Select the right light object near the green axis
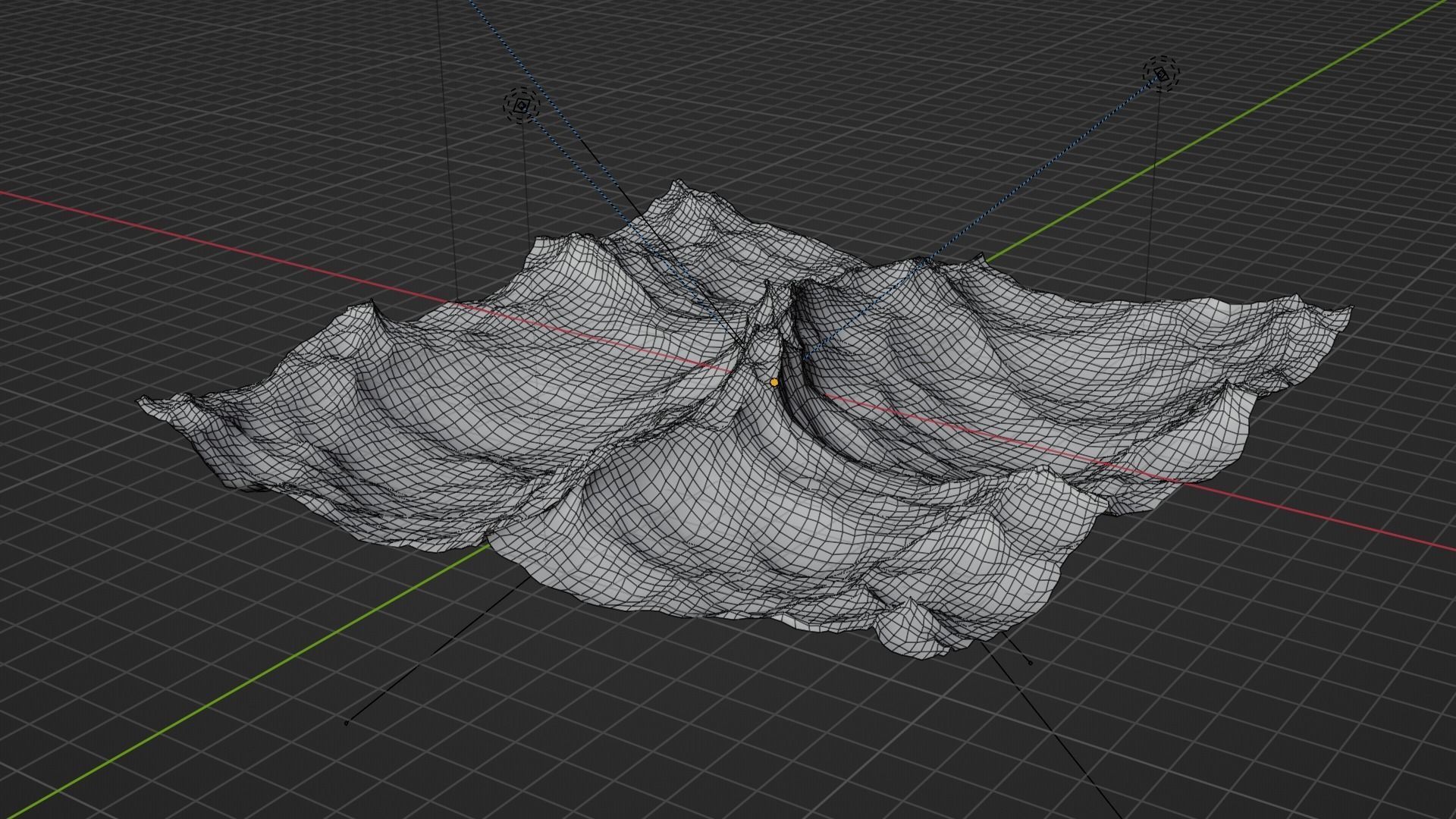Viewport: 1456px width, 819px height. pos(1162,74)
